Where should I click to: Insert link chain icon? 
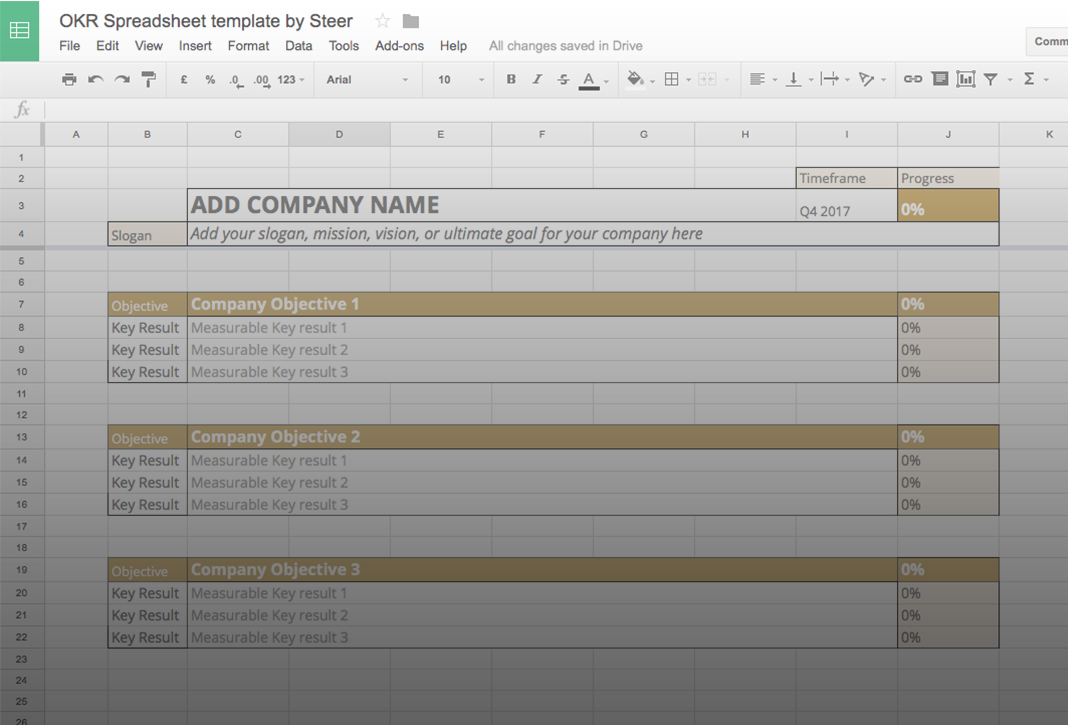tap(913, 79)
